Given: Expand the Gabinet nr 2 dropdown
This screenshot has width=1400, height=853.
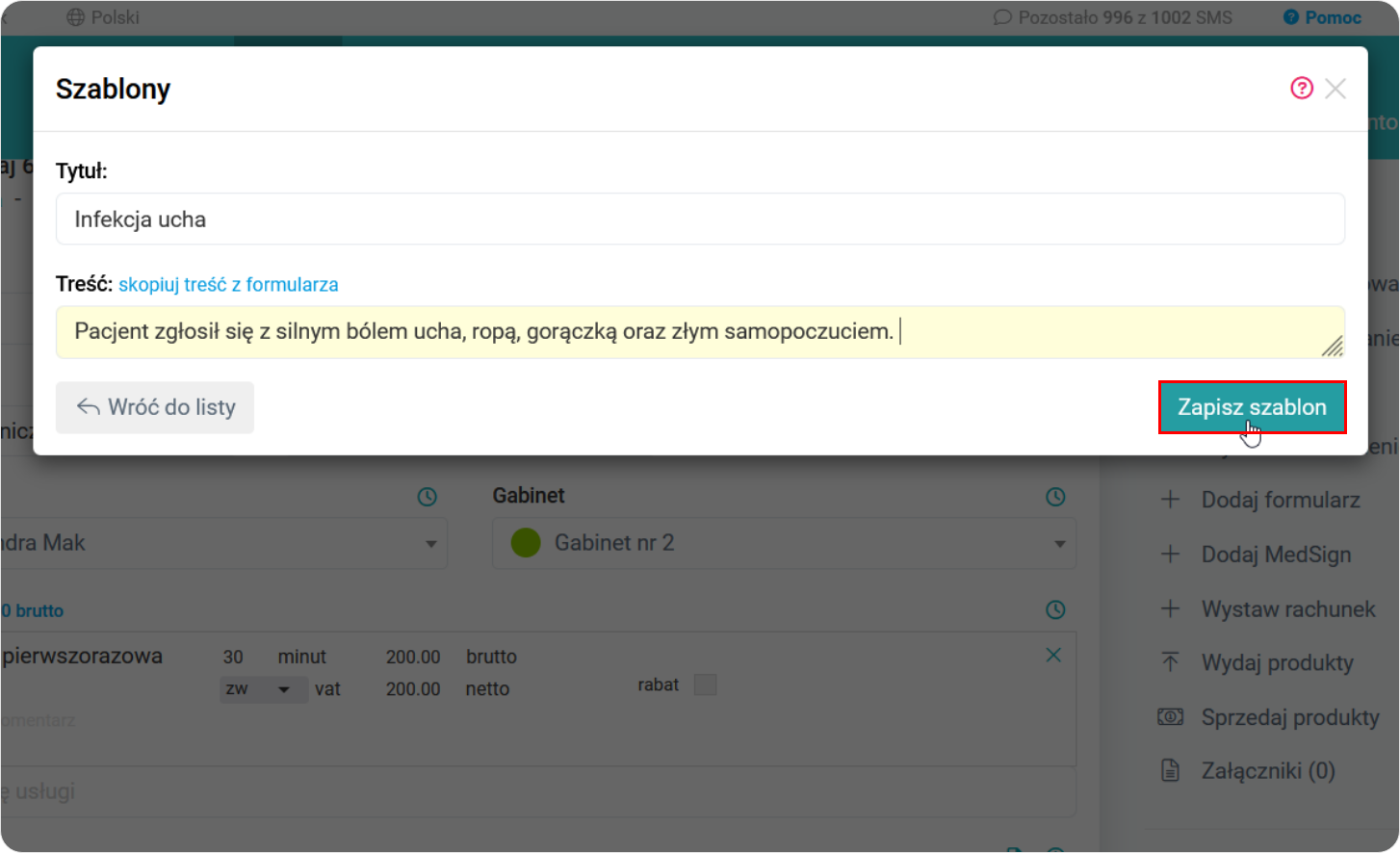Looking at the screenshot, I should (1059, 543).
